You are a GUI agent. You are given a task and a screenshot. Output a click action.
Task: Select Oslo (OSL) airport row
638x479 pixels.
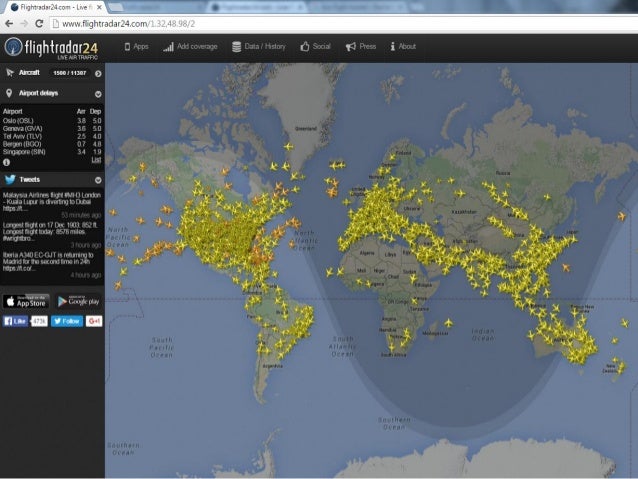(52, 121)
